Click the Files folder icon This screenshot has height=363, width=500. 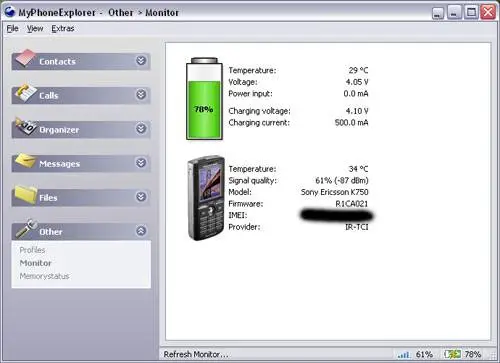25,194
